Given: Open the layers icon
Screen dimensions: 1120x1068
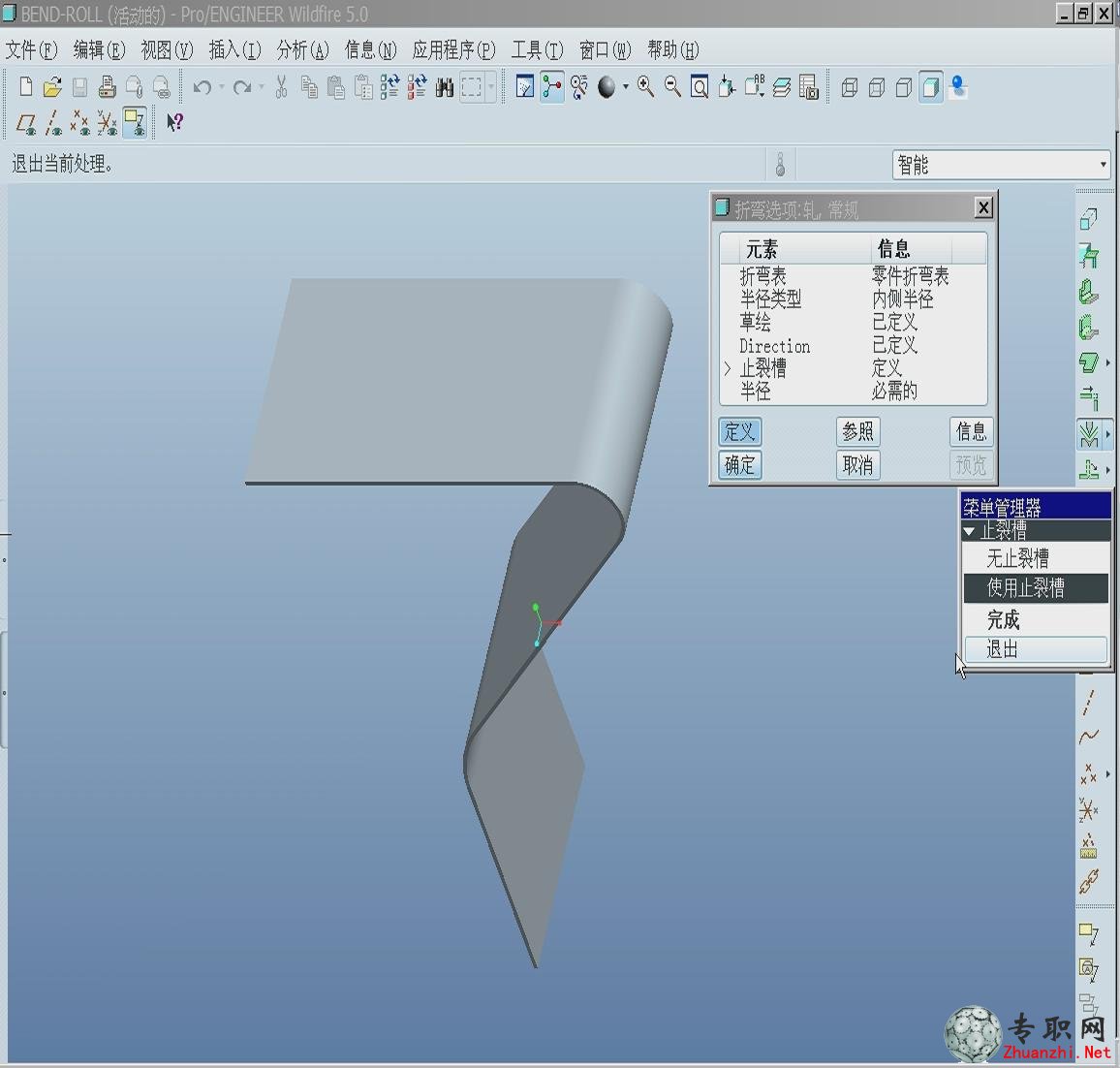Looking at the screenshot, I should (782, 87).
